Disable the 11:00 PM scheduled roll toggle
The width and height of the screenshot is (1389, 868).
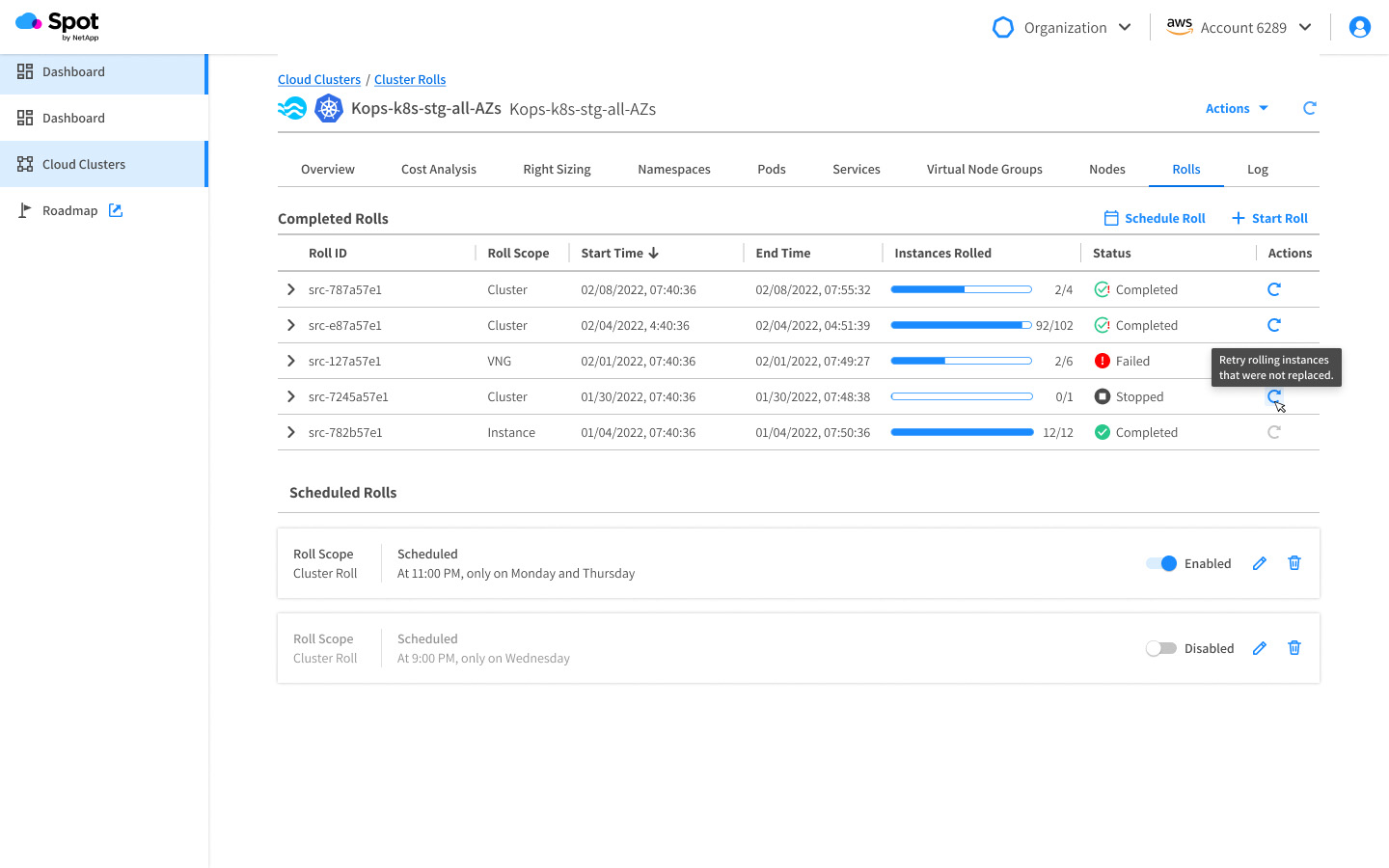(x=1161, y=563)
